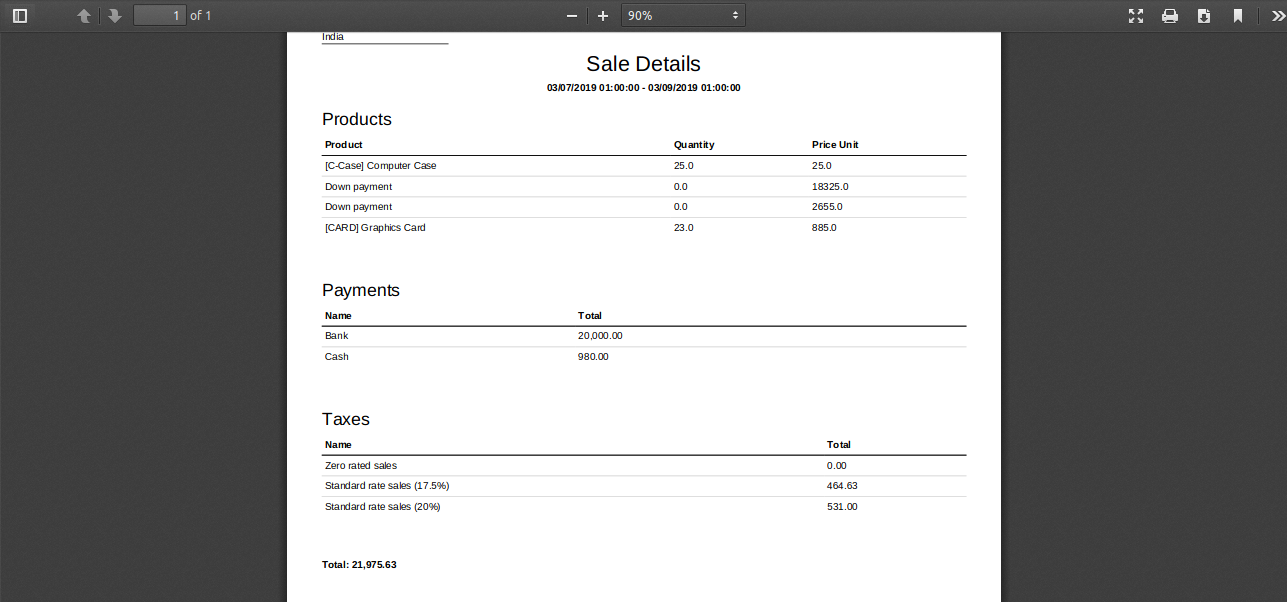The height and width of the screenshot is (602, 1287).
Task: Click the 18325.0 price unit value
Action: click(830, 187)
